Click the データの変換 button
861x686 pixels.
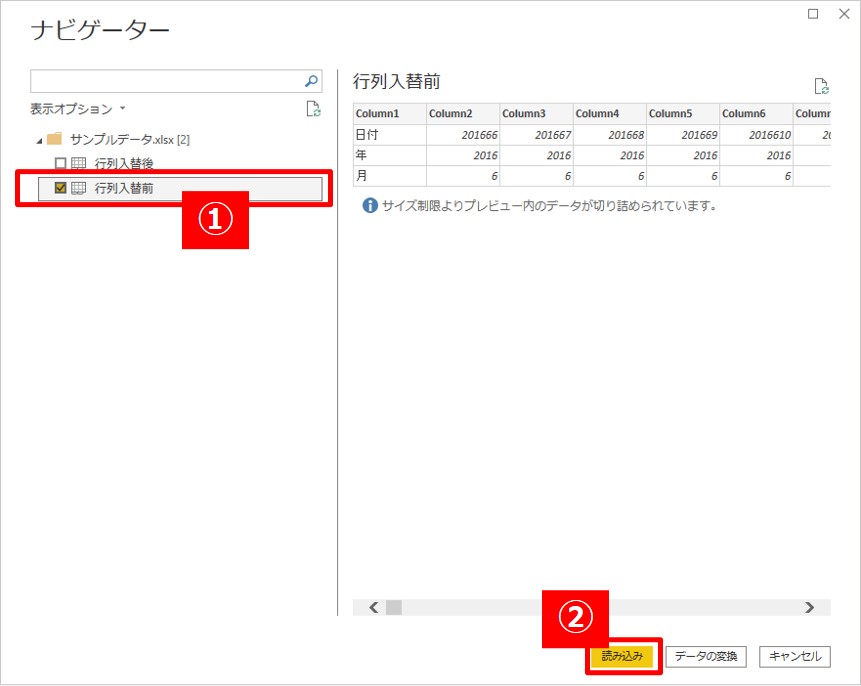[706, 657]
